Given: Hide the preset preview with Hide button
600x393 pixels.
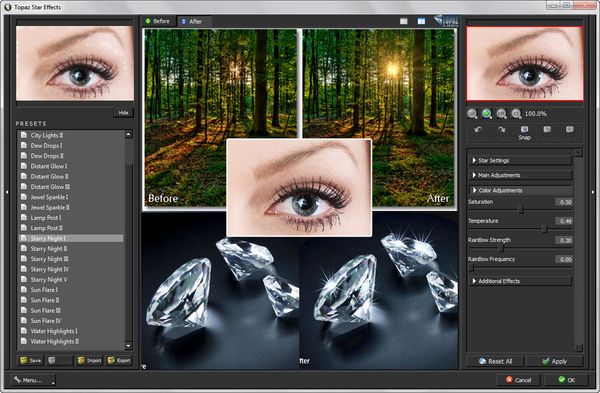Looking at the screenshot, I should pos(123,113).
